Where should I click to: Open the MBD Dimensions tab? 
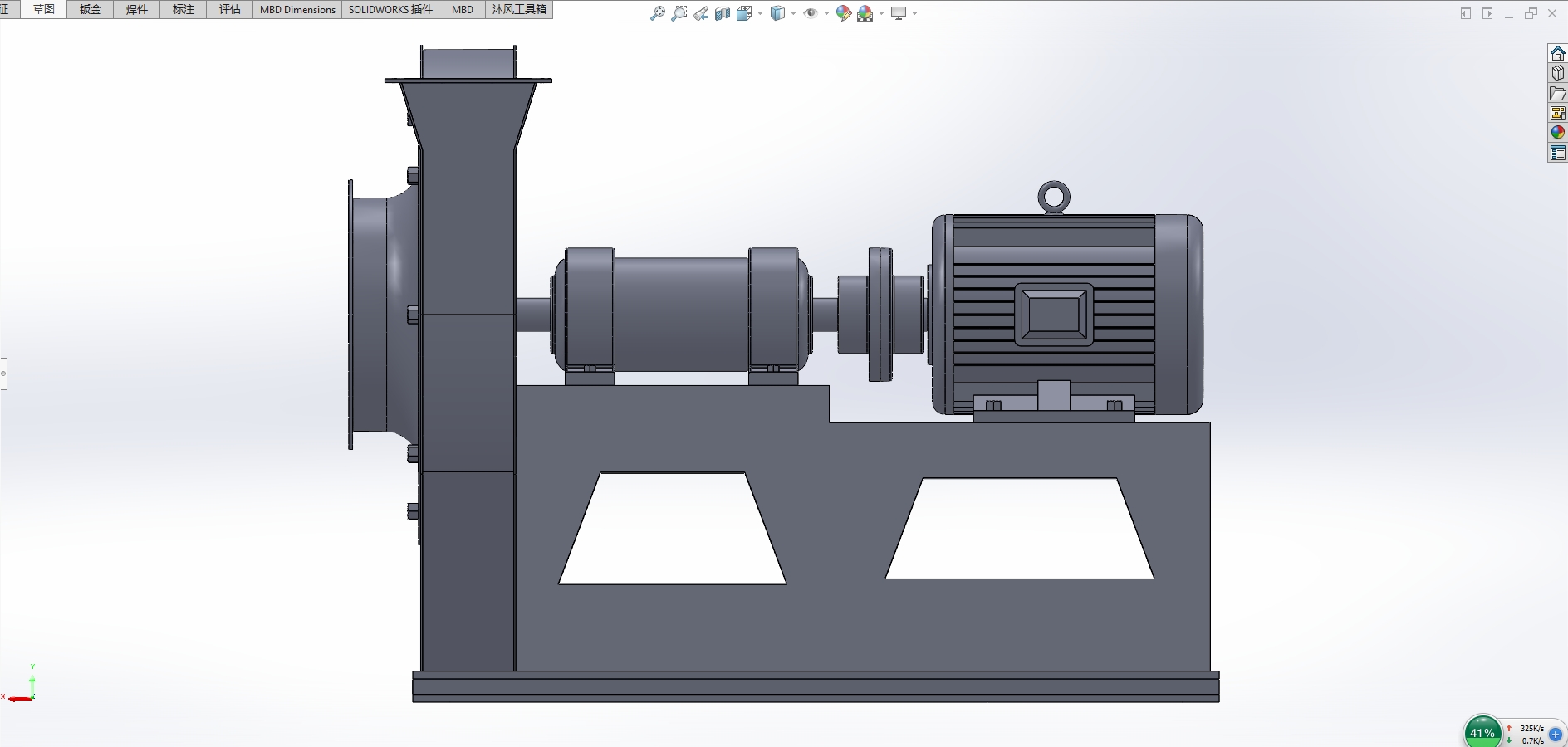click(x=297, y=10)
